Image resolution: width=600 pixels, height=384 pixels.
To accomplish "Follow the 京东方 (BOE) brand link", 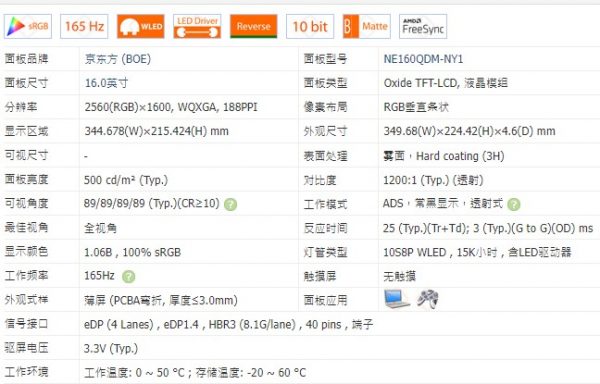I will tap(118, 59).
